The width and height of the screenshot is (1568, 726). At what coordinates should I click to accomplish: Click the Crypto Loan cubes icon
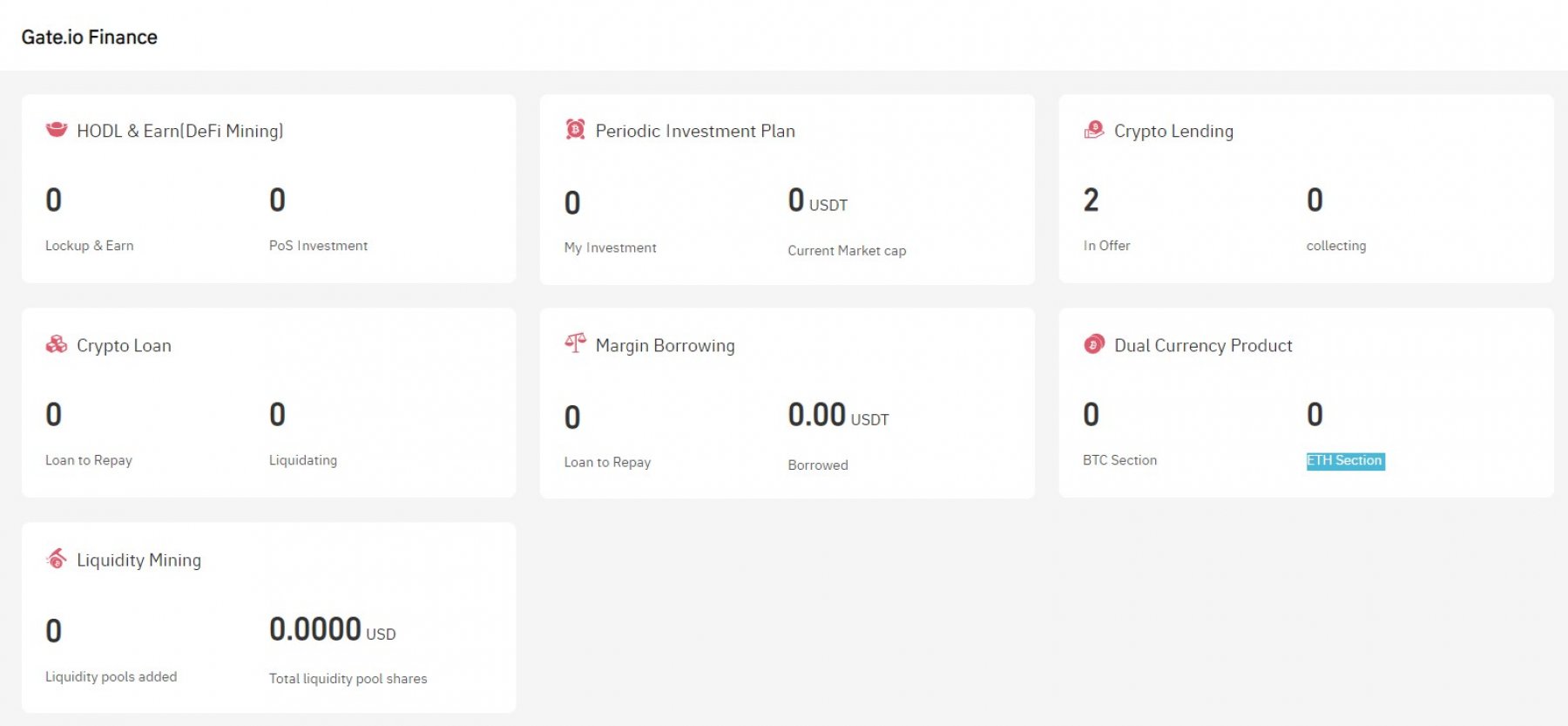57,344
